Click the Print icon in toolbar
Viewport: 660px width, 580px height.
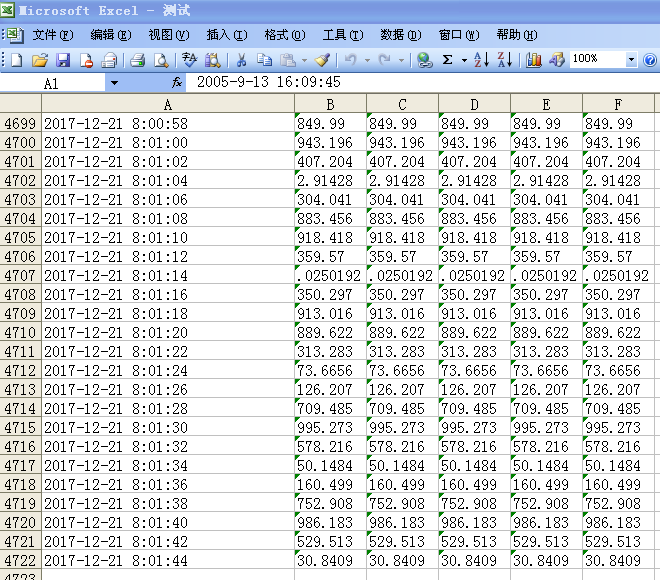point(138,60)
